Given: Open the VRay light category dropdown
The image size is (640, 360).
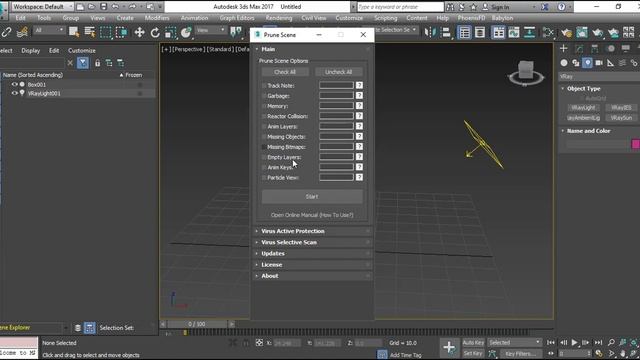Looking at the screenshot, I should click(598, 76).
